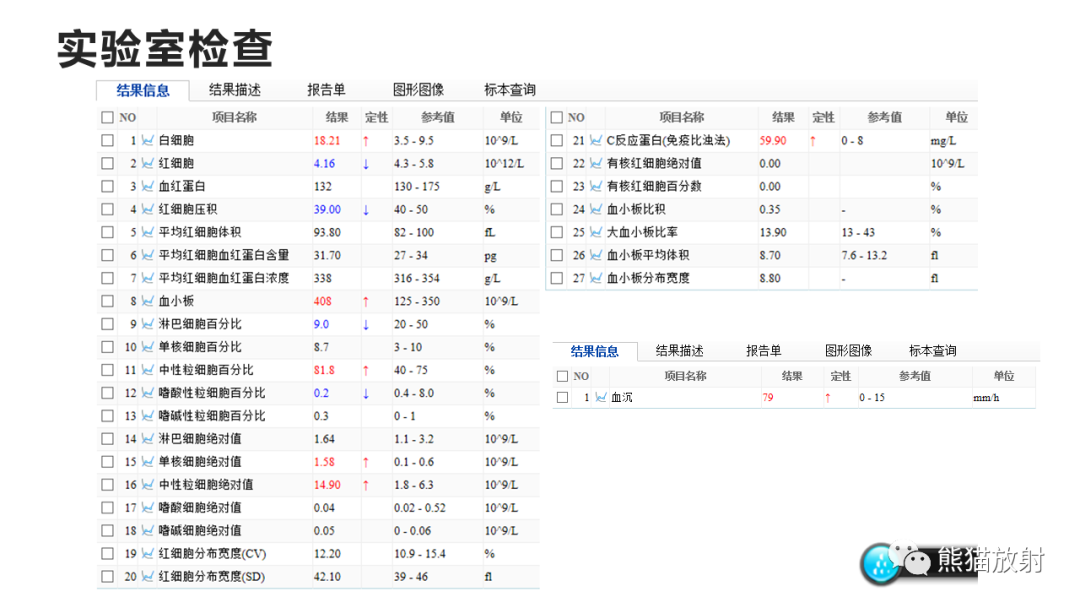Click the 4.16 red blood cell result
The image size is (1080, 608).
pyautogui.click(x=324, y=163)
